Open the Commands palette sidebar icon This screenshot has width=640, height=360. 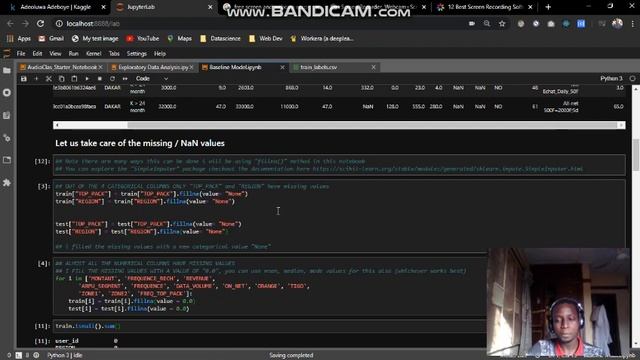pyautogui.click(x=7, y=116)
